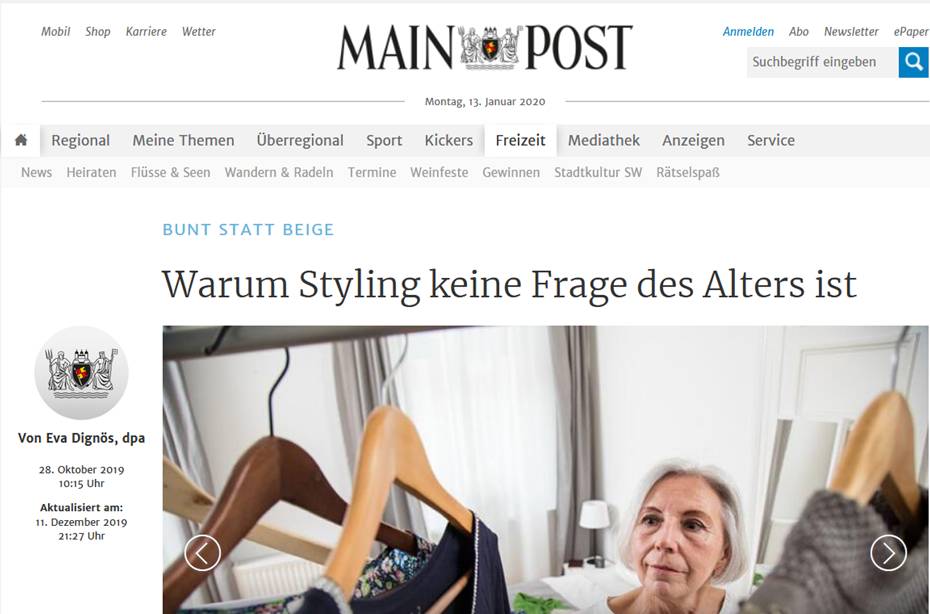Click the Karriere link

pyautogui.click(x=146, y=32)
